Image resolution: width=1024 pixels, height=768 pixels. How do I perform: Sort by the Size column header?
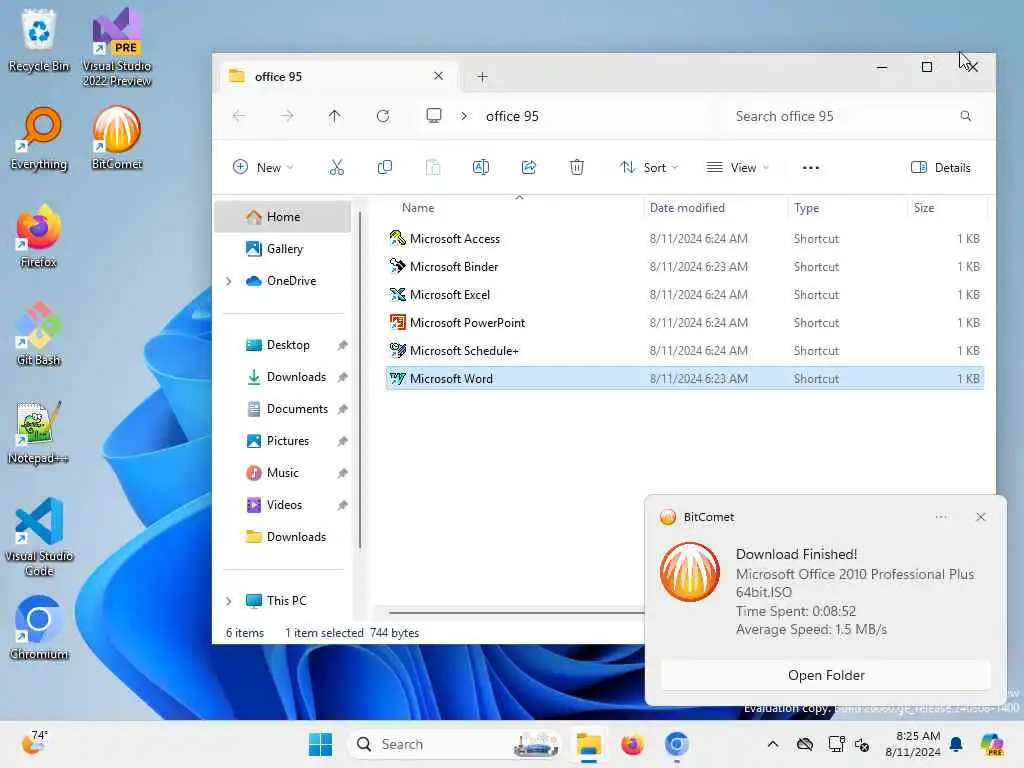[x=947, y=208]
